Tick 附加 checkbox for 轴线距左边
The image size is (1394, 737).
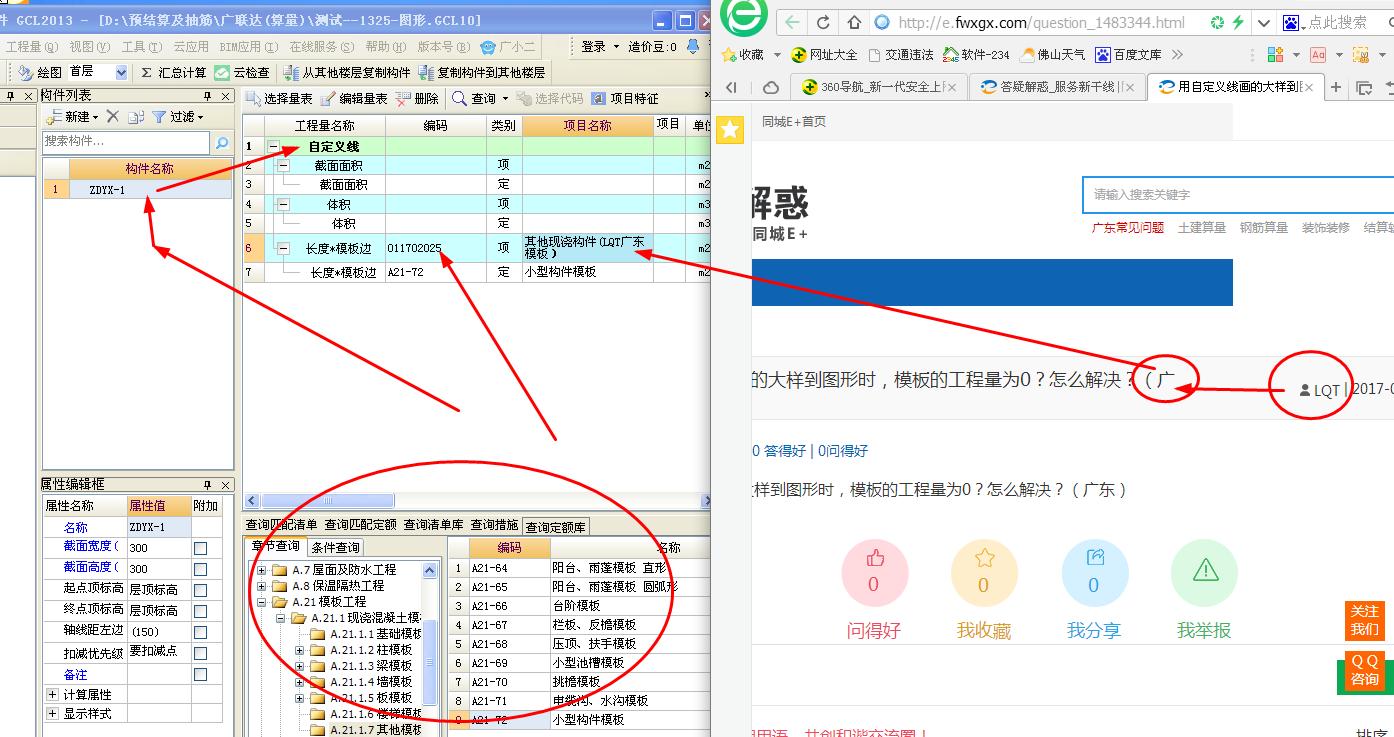point(200,632)
